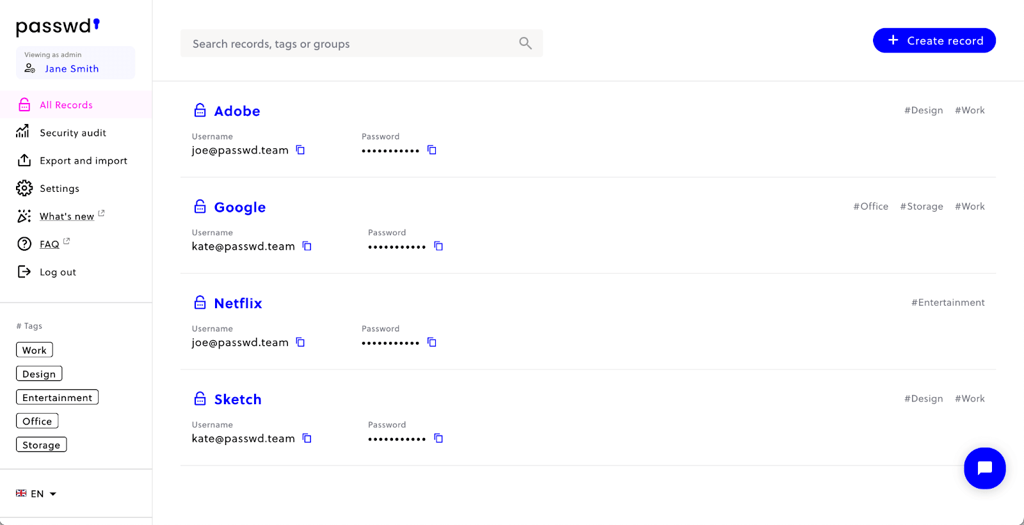Click the Create record button
This screenshot has height=525, width=1024.
tap(934, 40)
